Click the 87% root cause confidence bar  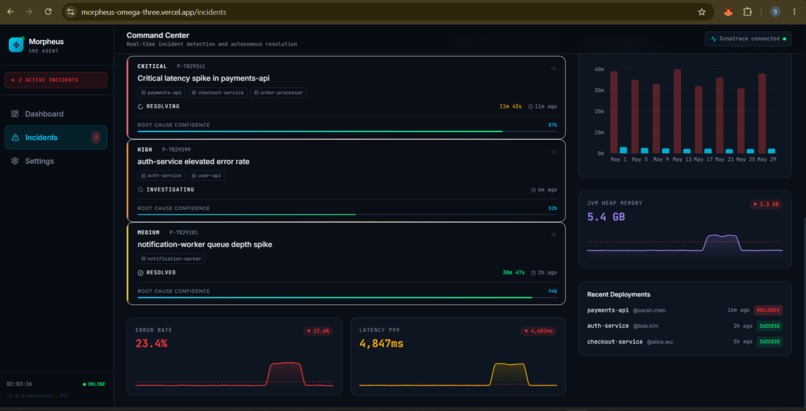[347, 131]
